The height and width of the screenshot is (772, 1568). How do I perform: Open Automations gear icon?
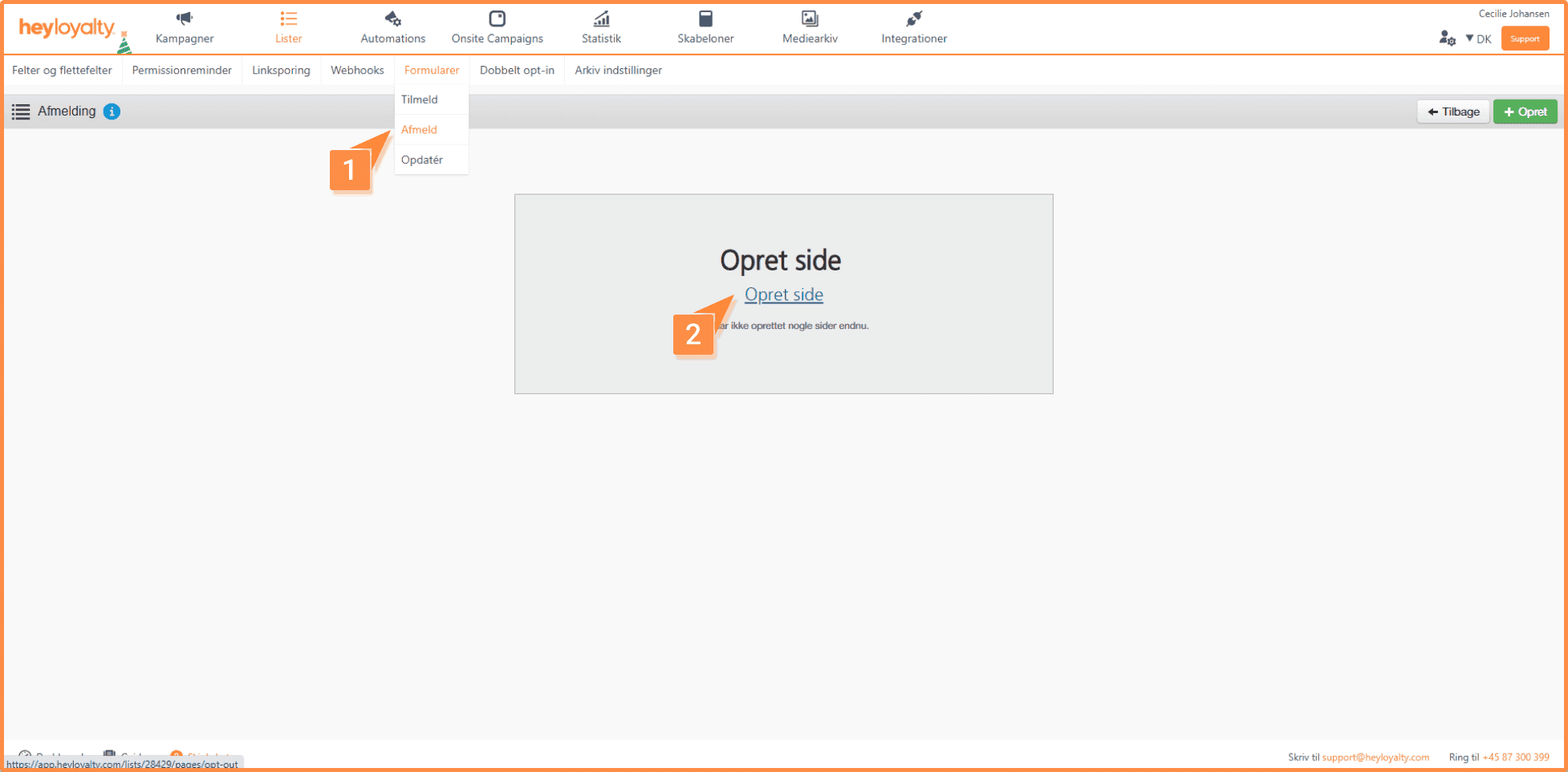coord(392,18)
